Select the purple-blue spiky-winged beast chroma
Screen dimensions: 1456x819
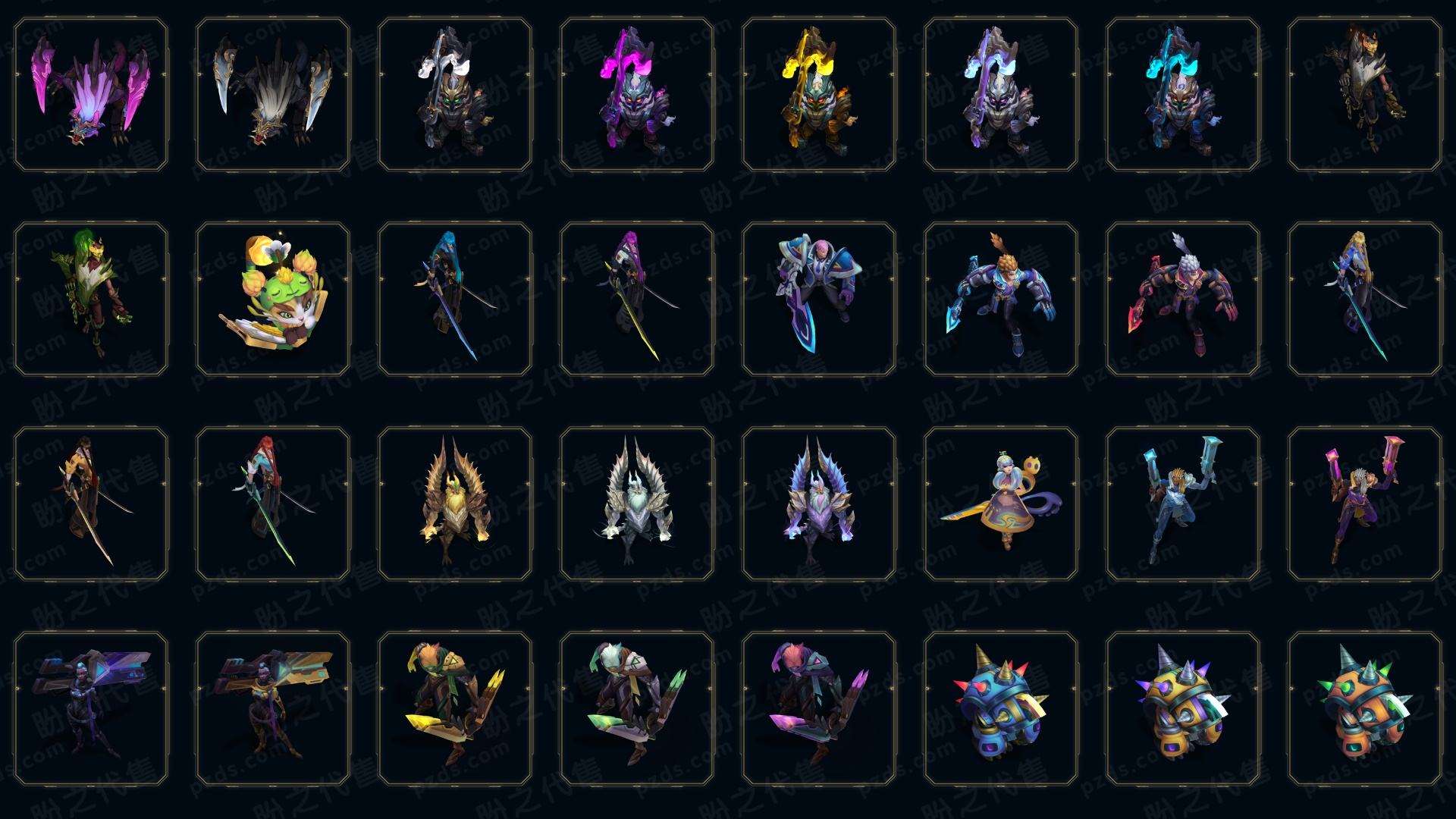tap(819, 504)
